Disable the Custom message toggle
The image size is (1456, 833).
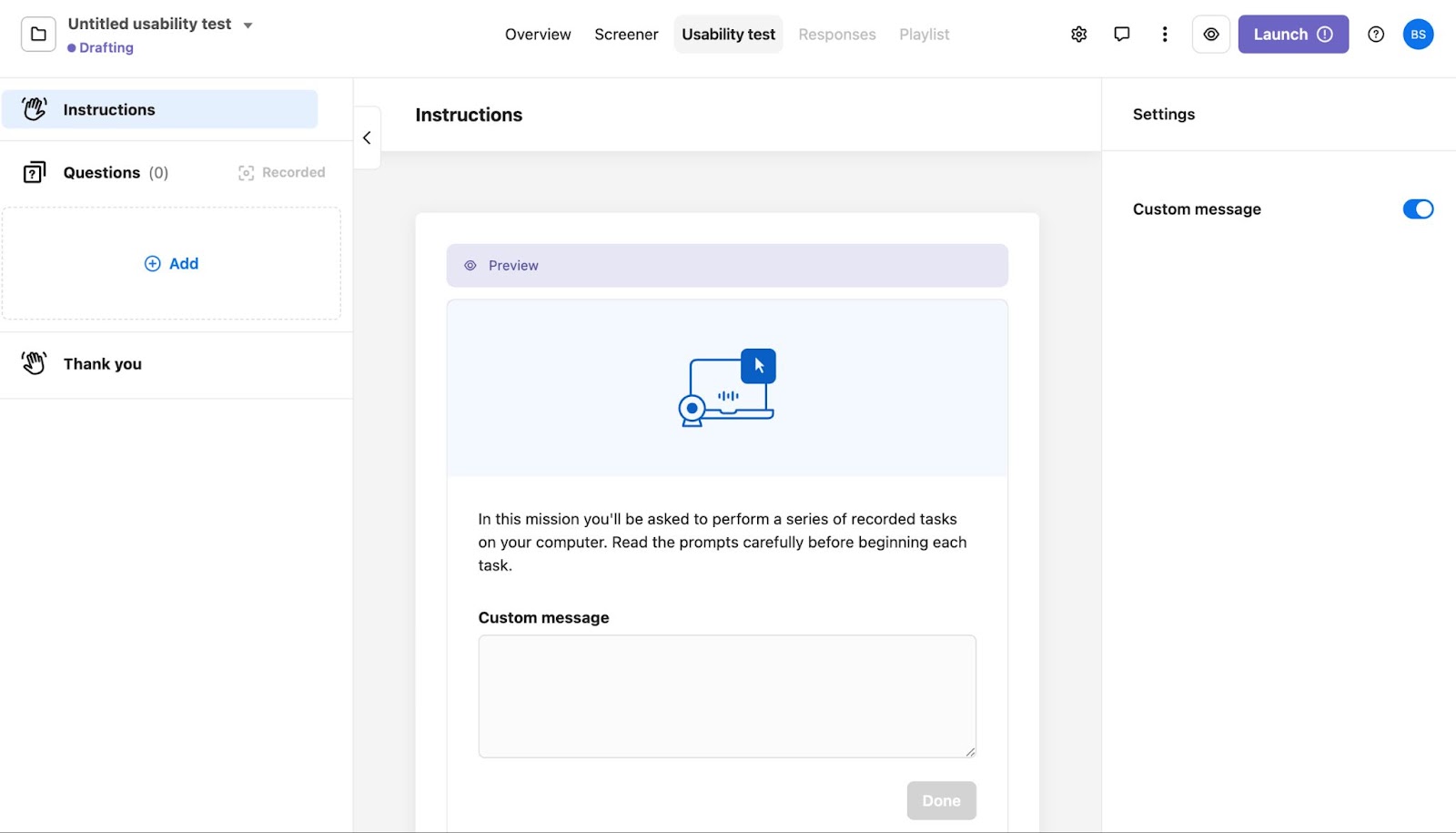click(x=1417, y=209)
